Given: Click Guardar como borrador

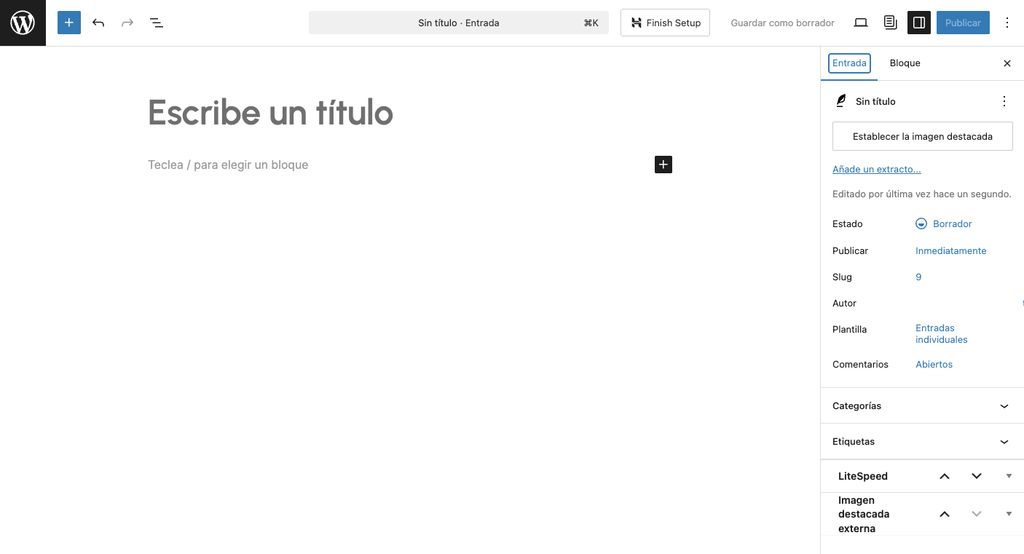Looking at the screenshot, I should (782, 23).
